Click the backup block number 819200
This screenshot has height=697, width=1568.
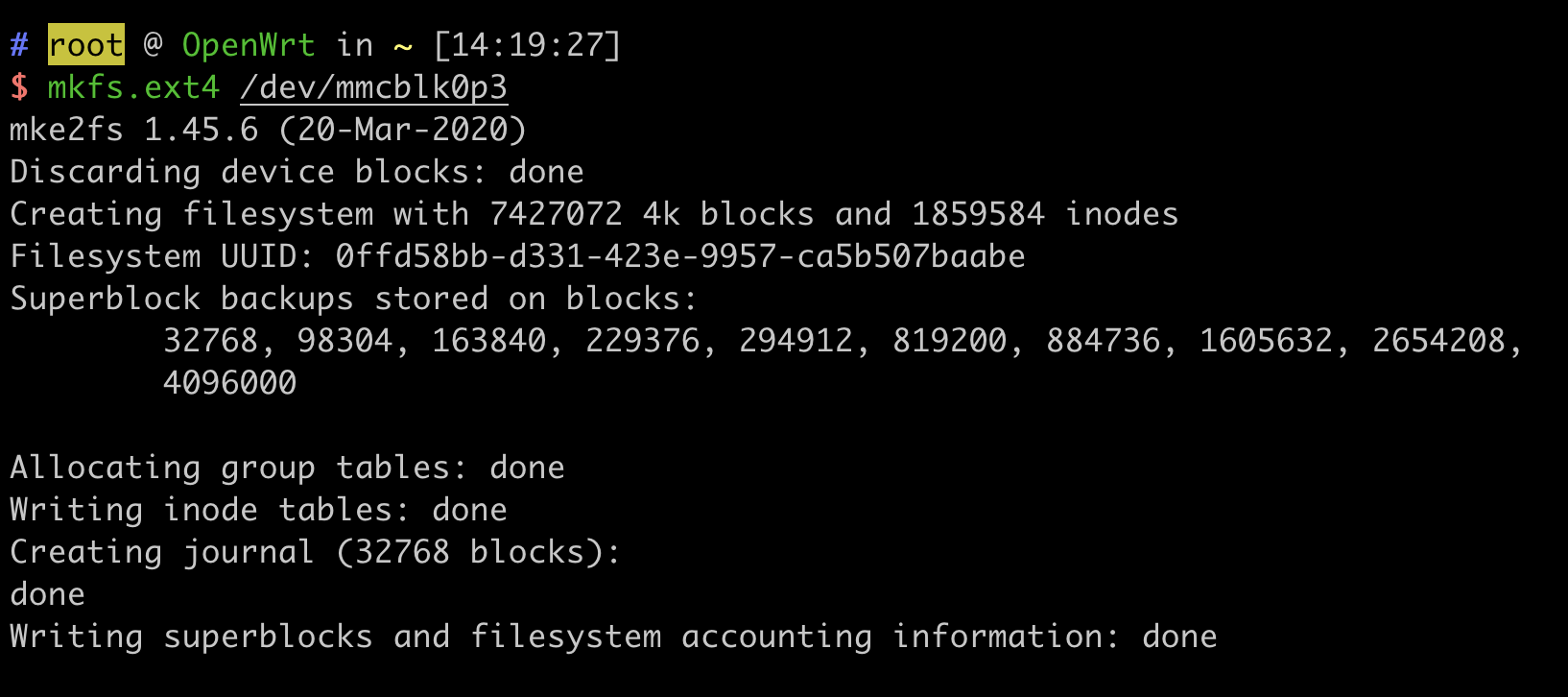coord(949,341)
